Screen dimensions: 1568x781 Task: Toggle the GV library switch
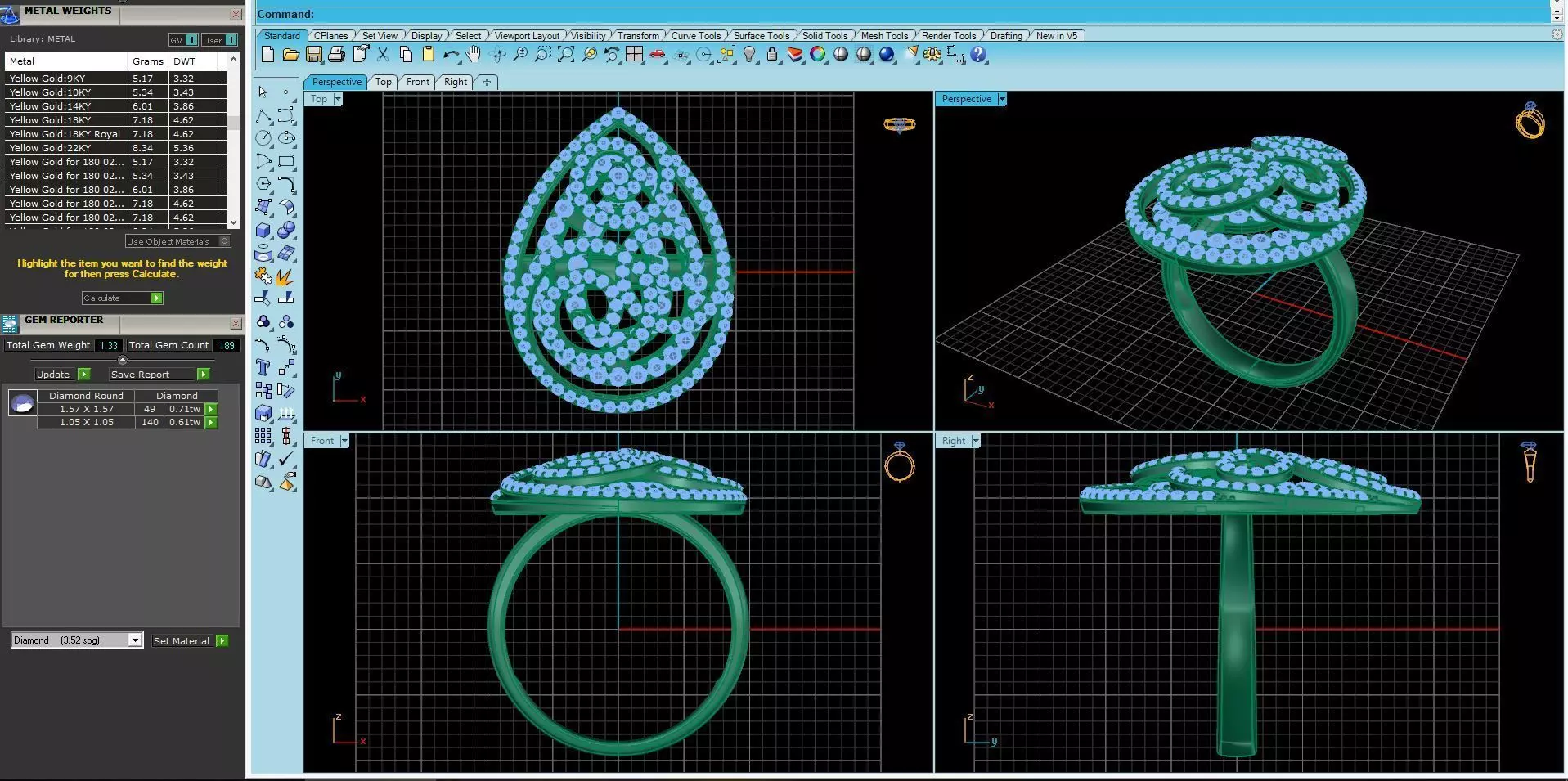183,39
